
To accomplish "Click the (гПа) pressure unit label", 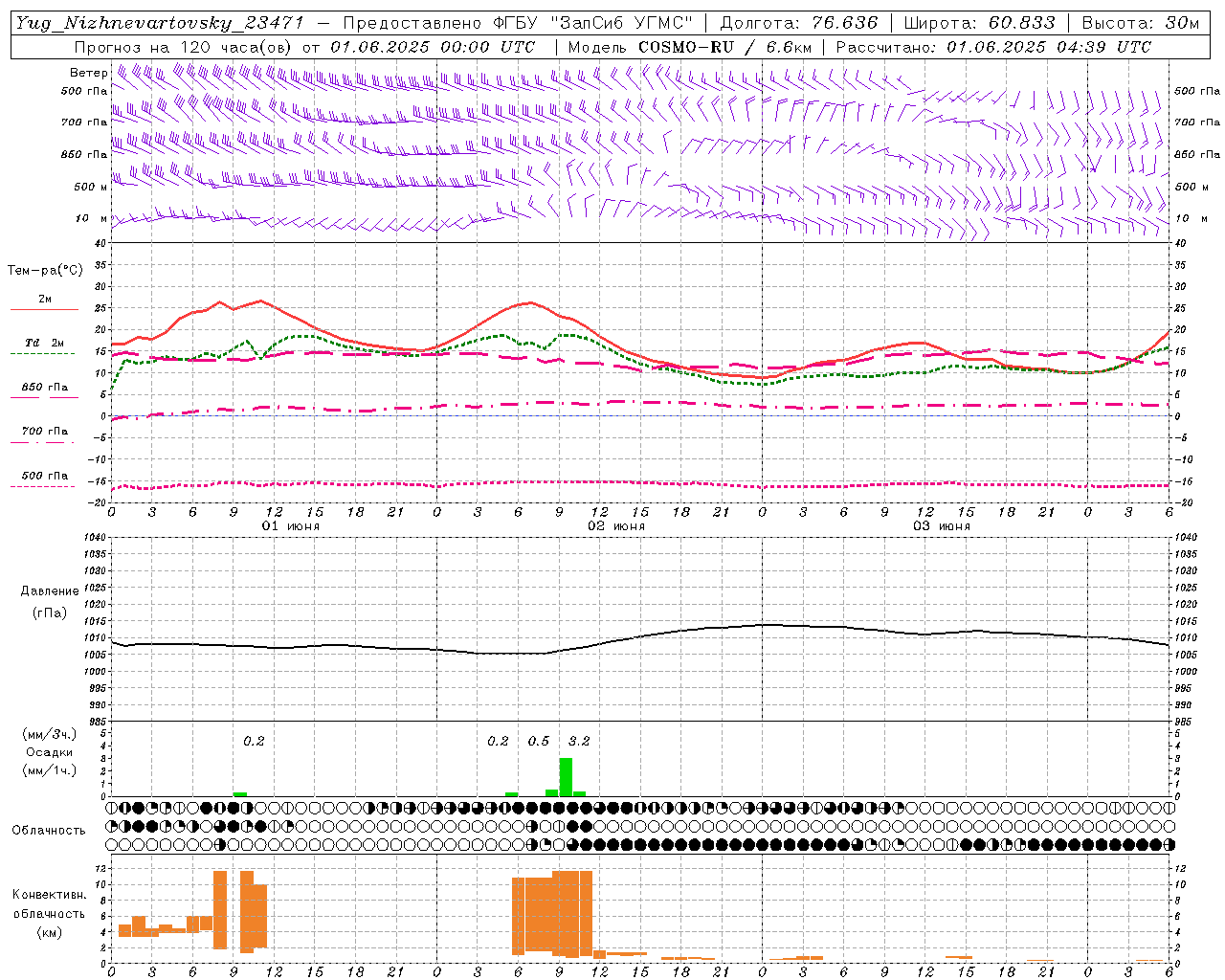I will (x=49, y=612).
